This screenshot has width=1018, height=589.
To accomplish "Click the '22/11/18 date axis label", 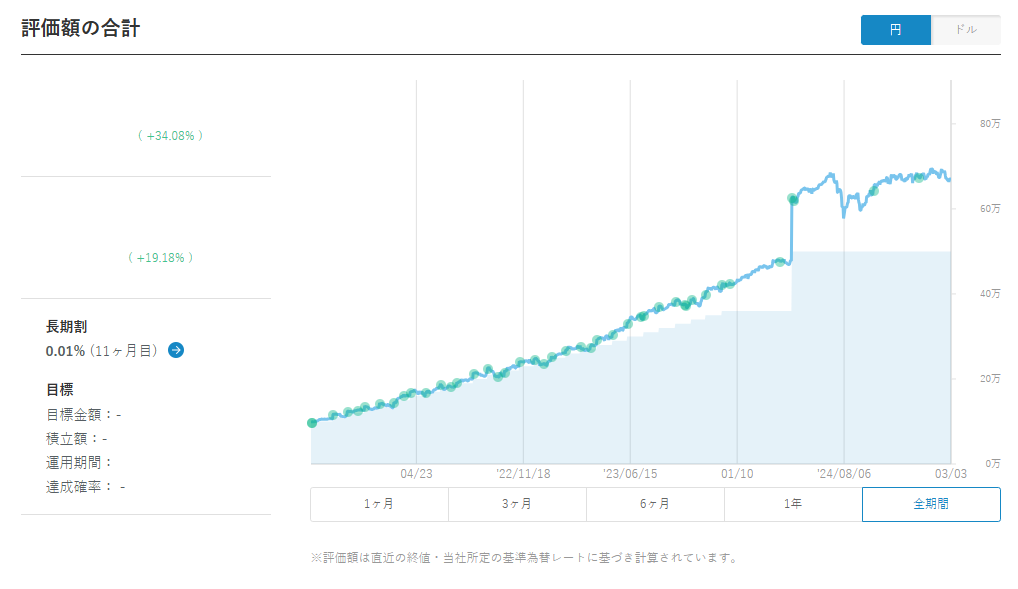I will (523, 473).
